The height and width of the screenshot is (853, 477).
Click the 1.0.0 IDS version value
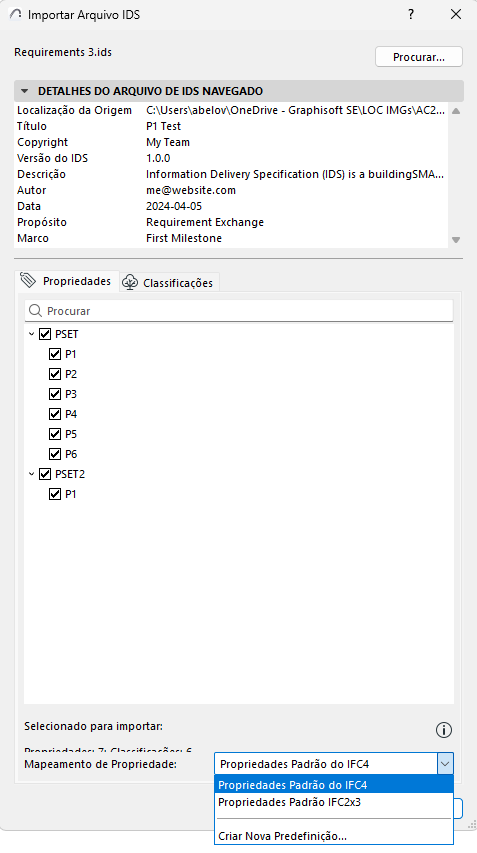click(x=158, y=158)
